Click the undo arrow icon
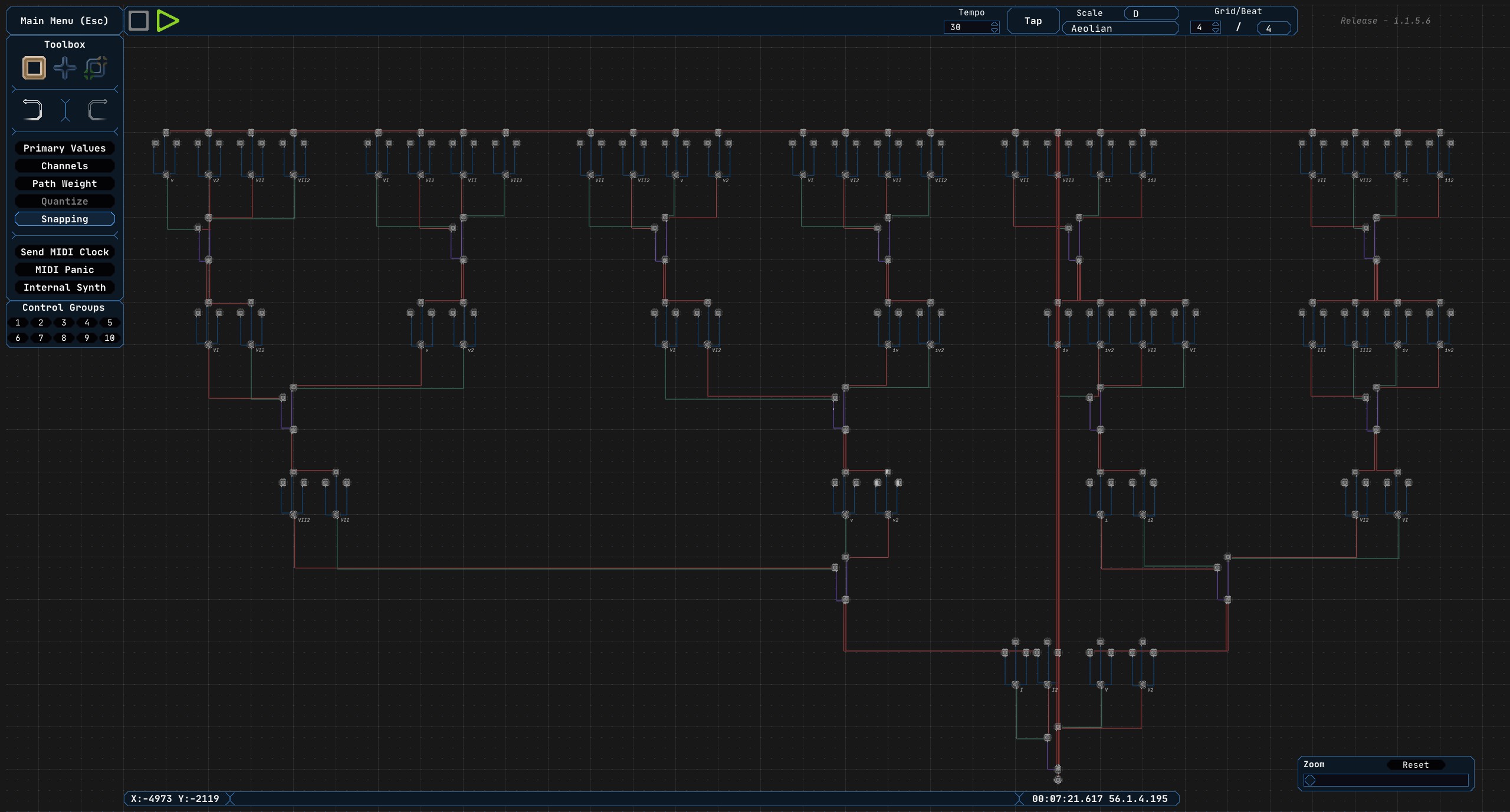Screen dimensions: 1510x812 32,110
